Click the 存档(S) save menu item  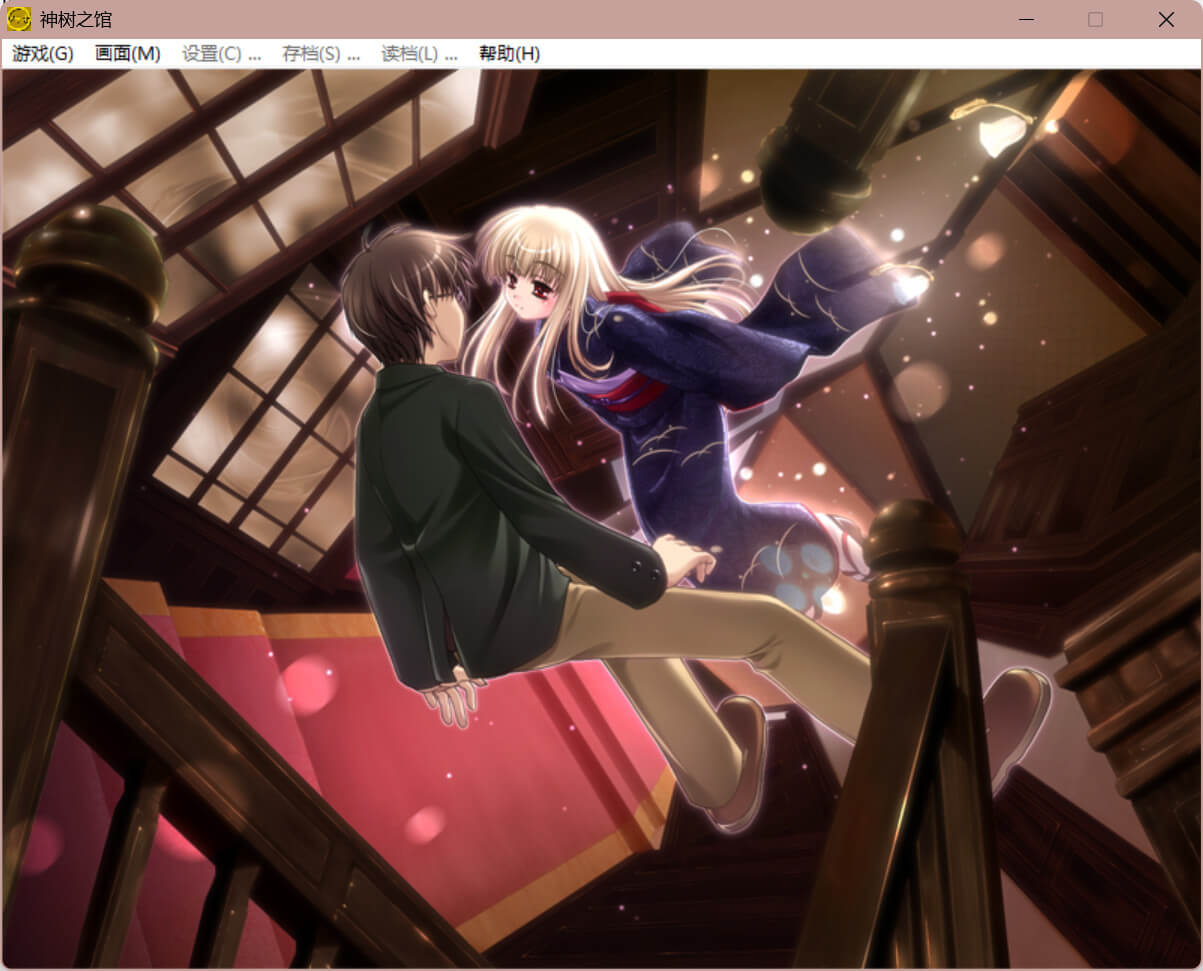320,54
